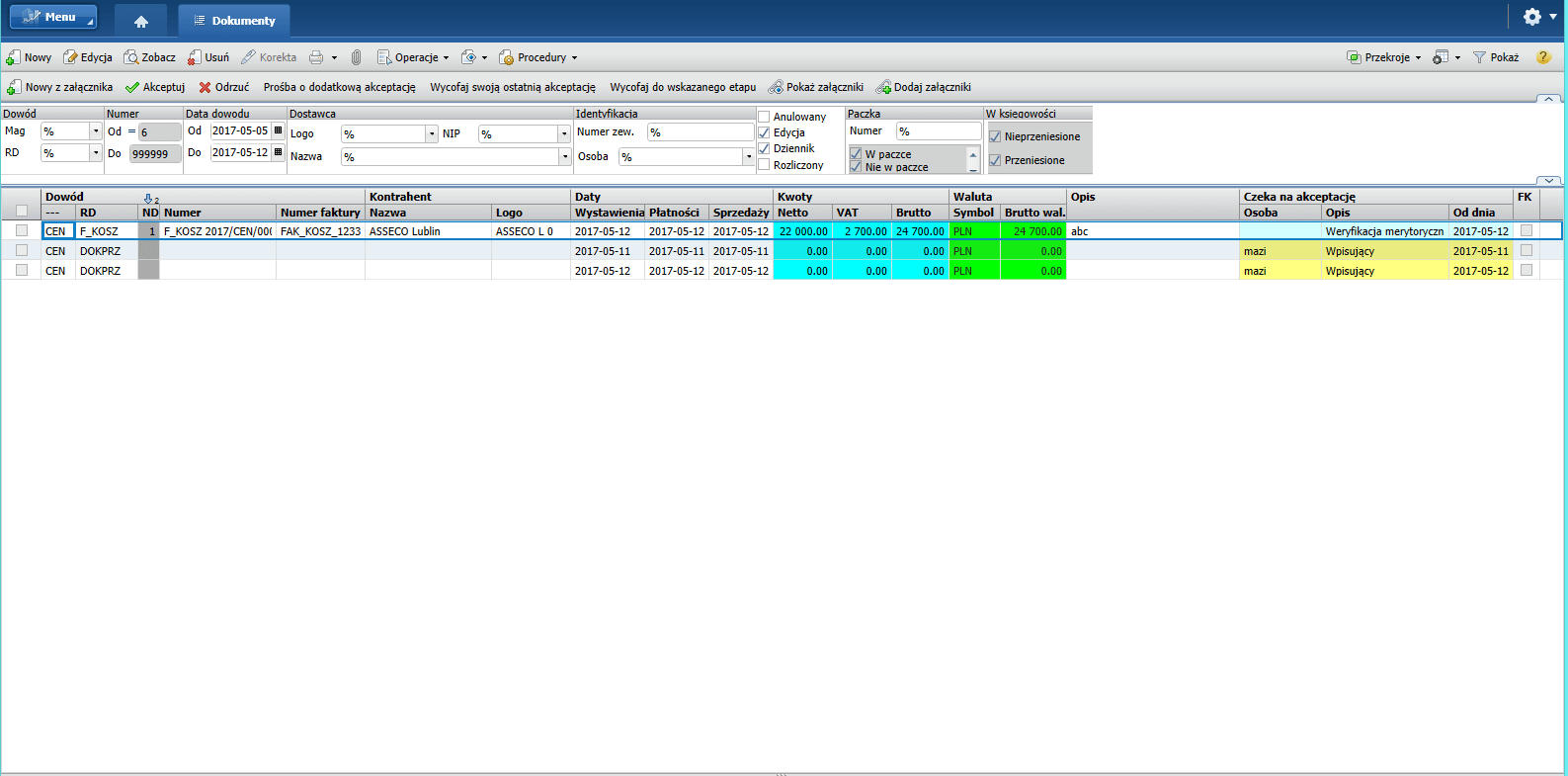Click Wycofaj do wskazanego etapu
Viewport: 1568px width, 776px height.
pyautogui.click(x=683, y=87)
